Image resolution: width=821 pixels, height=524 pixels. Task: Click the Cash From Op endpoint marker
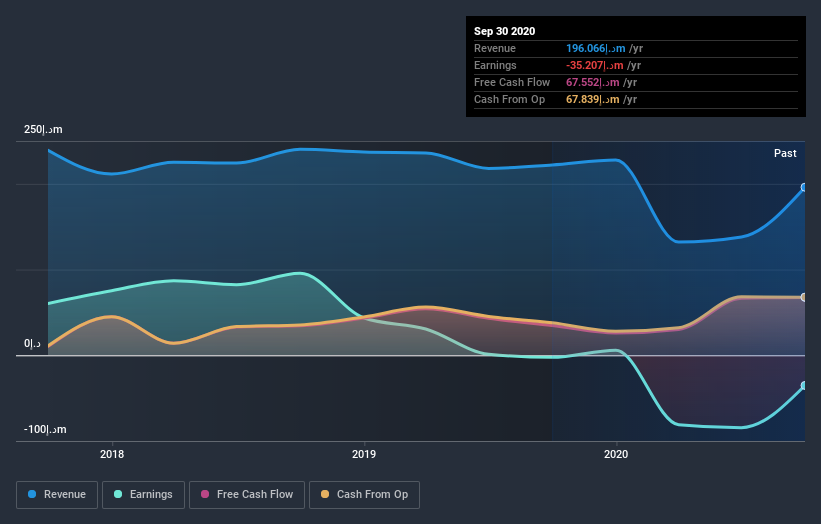click(x=804, y=297)
